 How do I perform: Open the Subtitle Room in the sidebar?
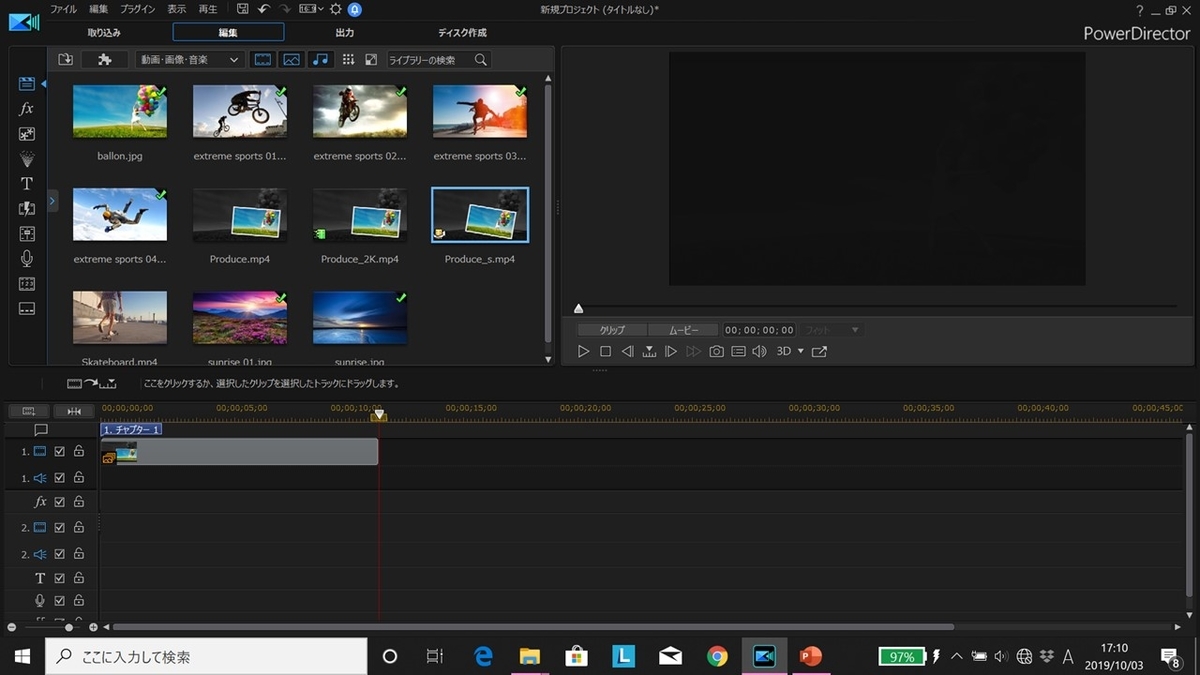click(27, 309)
